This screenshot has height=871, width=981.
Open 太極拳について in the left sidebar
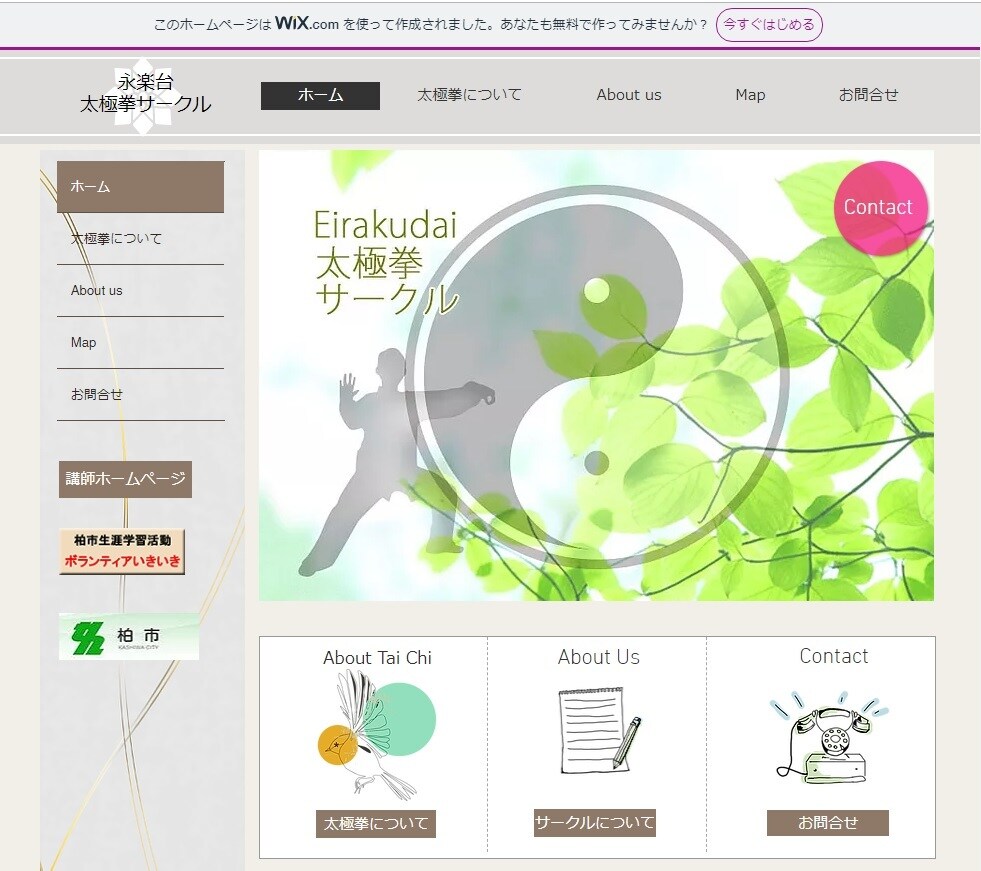pos(140,238)
